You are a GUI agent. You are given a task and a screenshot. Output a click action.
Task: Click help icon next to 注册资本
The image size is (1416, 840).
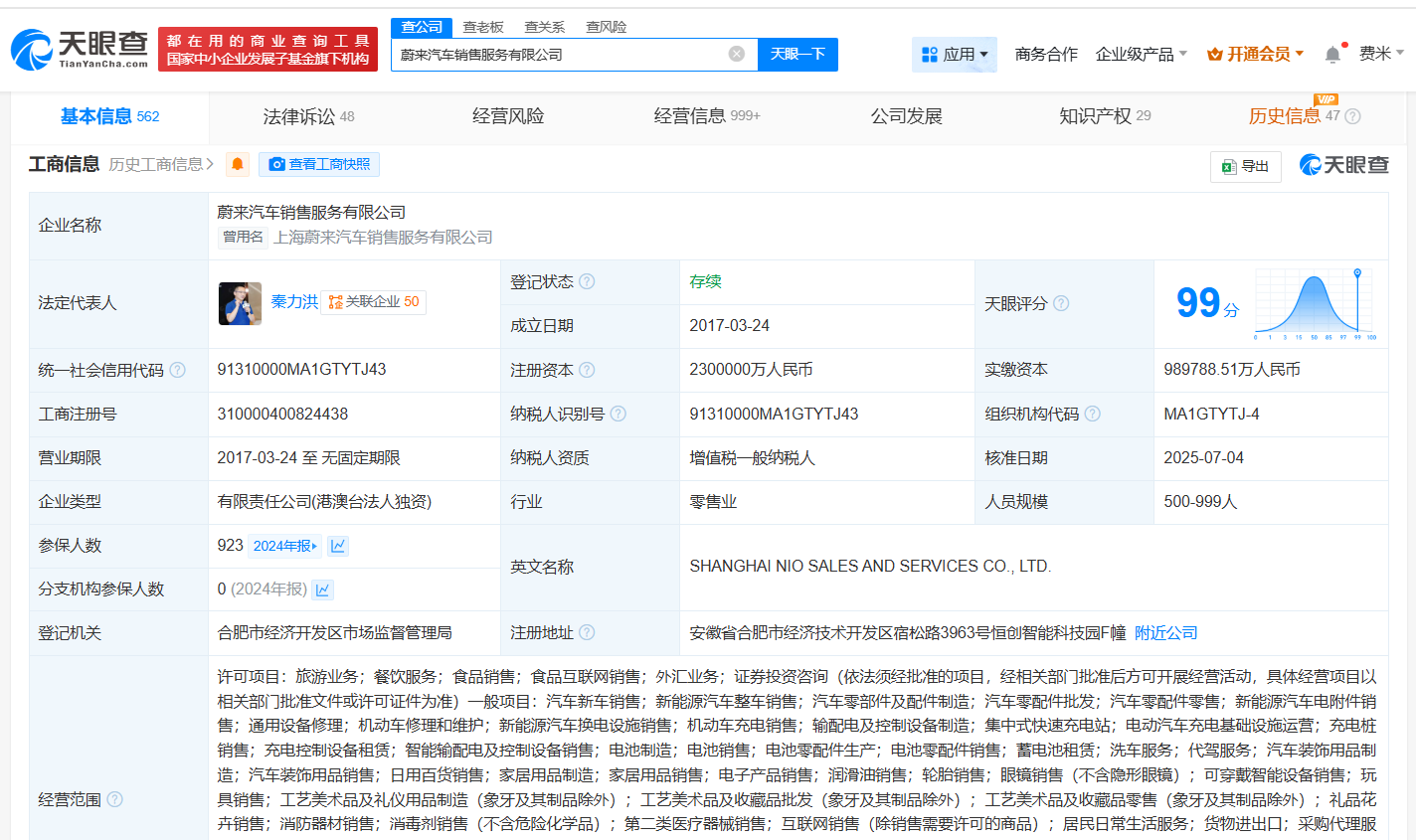(x=587, y=370)
